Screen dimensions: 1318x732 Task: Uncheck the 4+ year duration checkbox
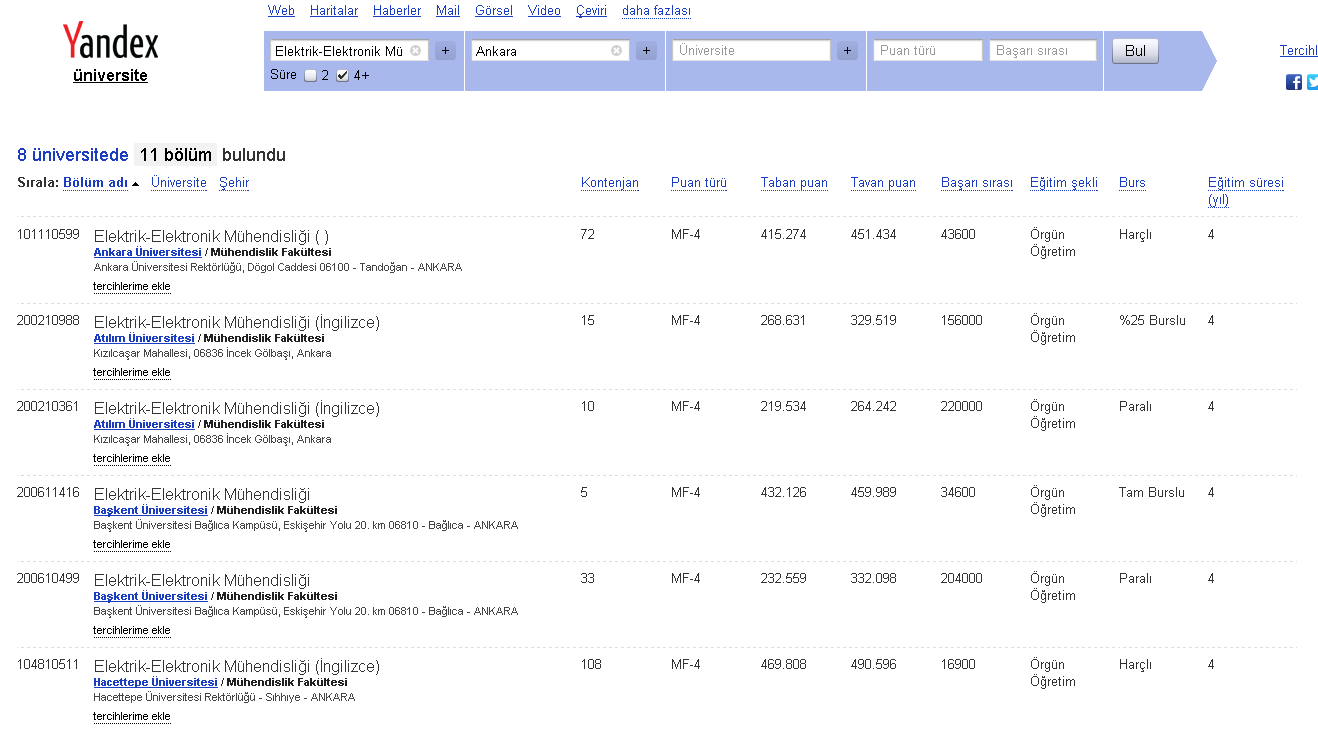point(343,75)
